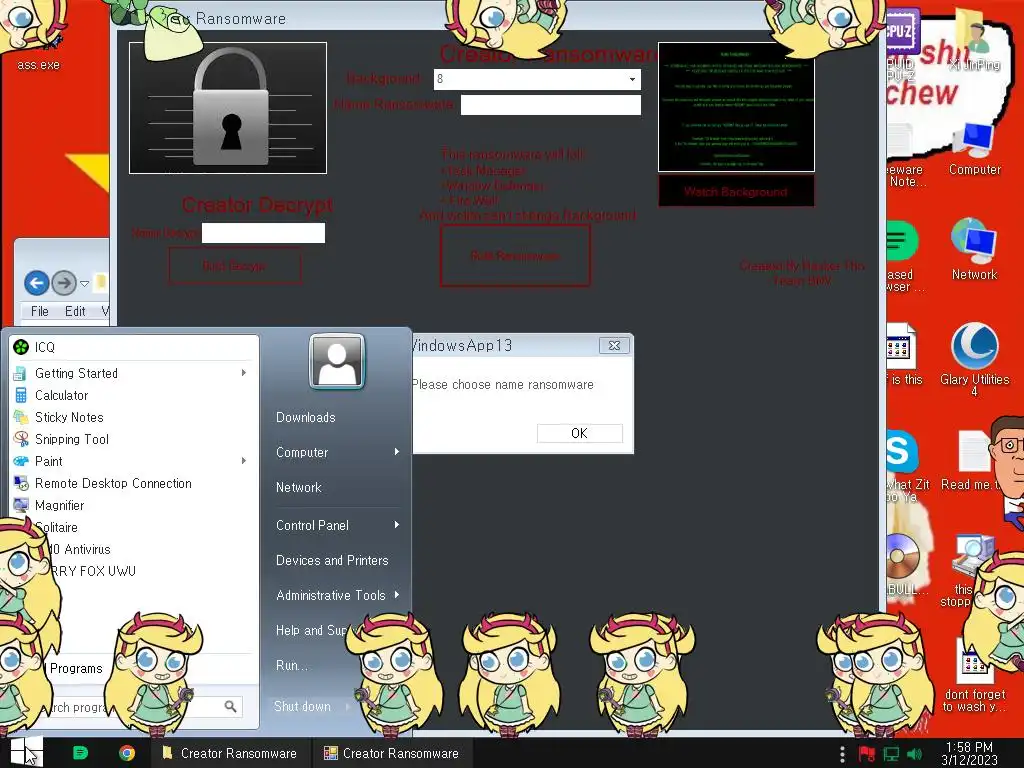
Task: Expand Control Panel submenu arrow
Action: pos(396,525)
